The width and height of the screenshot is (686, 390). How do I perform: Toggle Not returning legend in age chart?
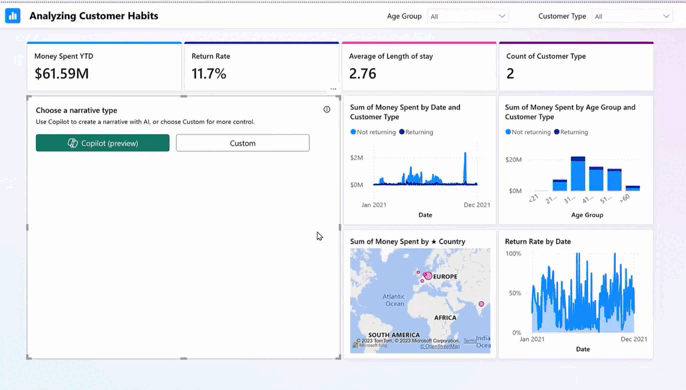click(x=528, y=132)
